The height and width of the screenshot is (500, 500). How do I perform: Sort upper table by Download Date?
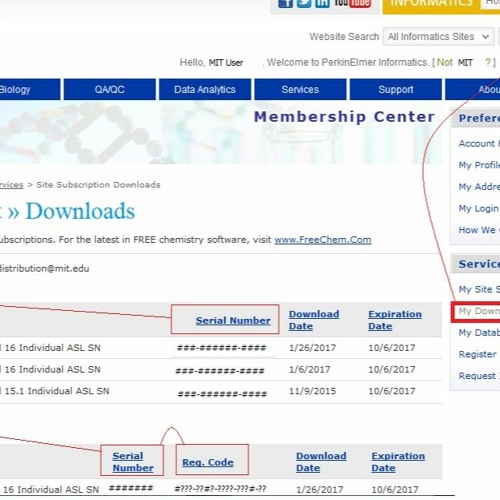click(x=314, y=320)
